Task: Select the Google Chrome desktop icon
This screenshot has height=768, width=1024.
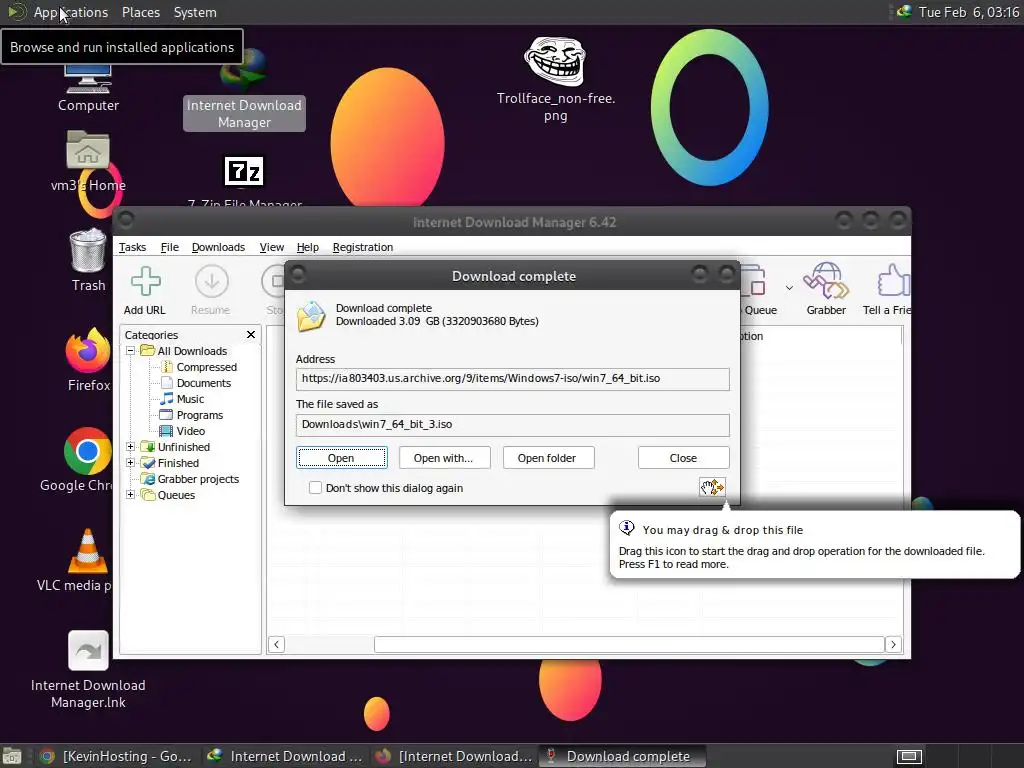Action: pos(88,451)
